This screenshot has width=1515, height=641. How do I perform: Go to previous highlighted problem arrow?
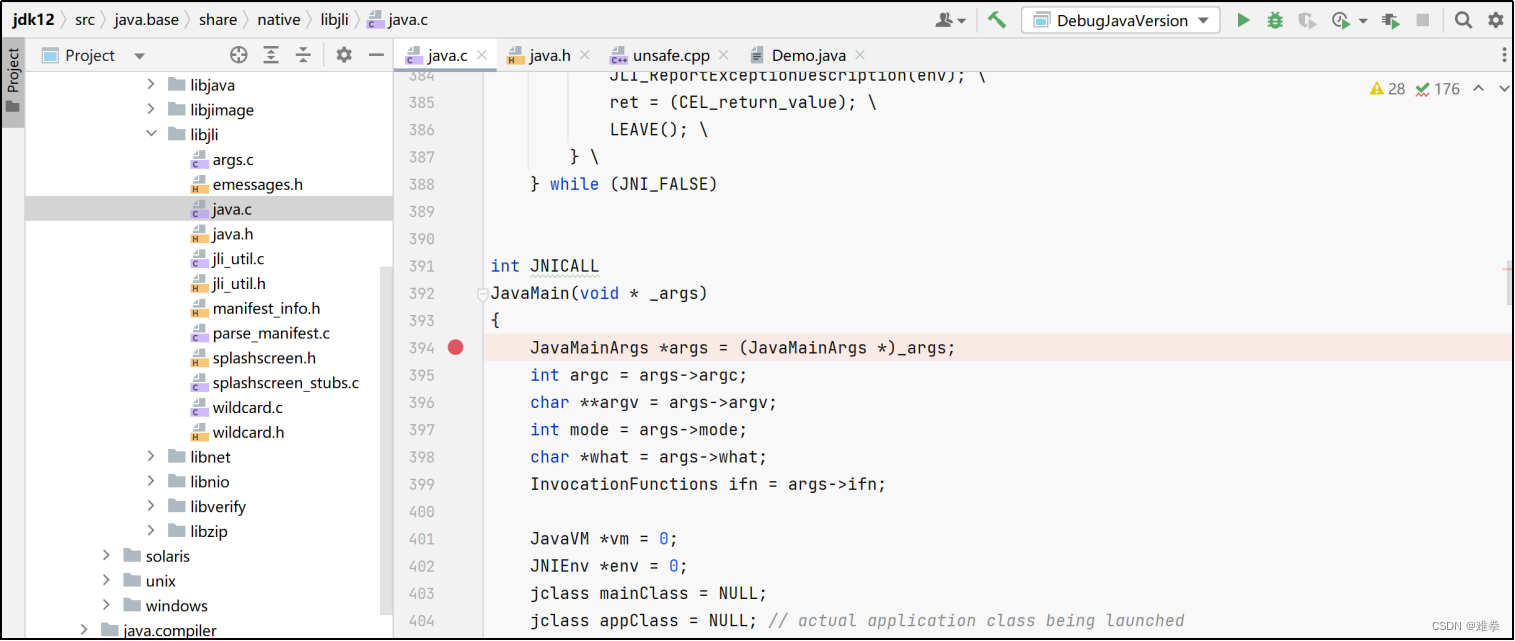click(x=1479, y=88)
